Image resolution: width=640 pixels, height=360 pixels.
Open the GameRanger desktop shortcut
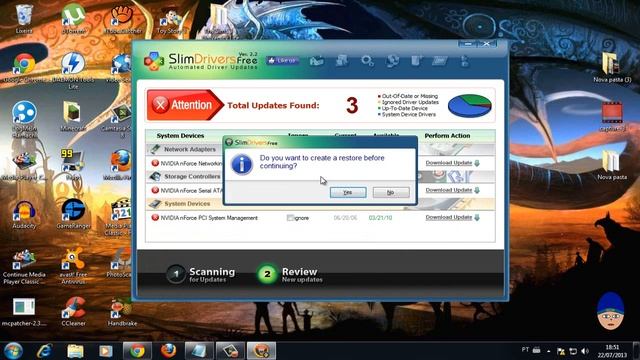(x=73, y=214)
